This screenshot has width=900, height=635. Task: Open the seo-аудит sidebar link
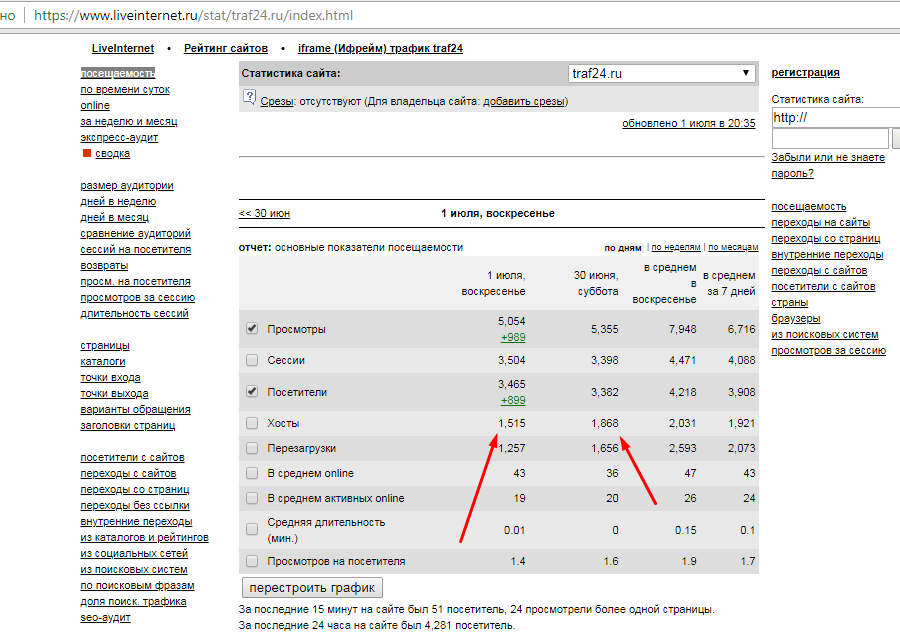(x=105, y=617)
